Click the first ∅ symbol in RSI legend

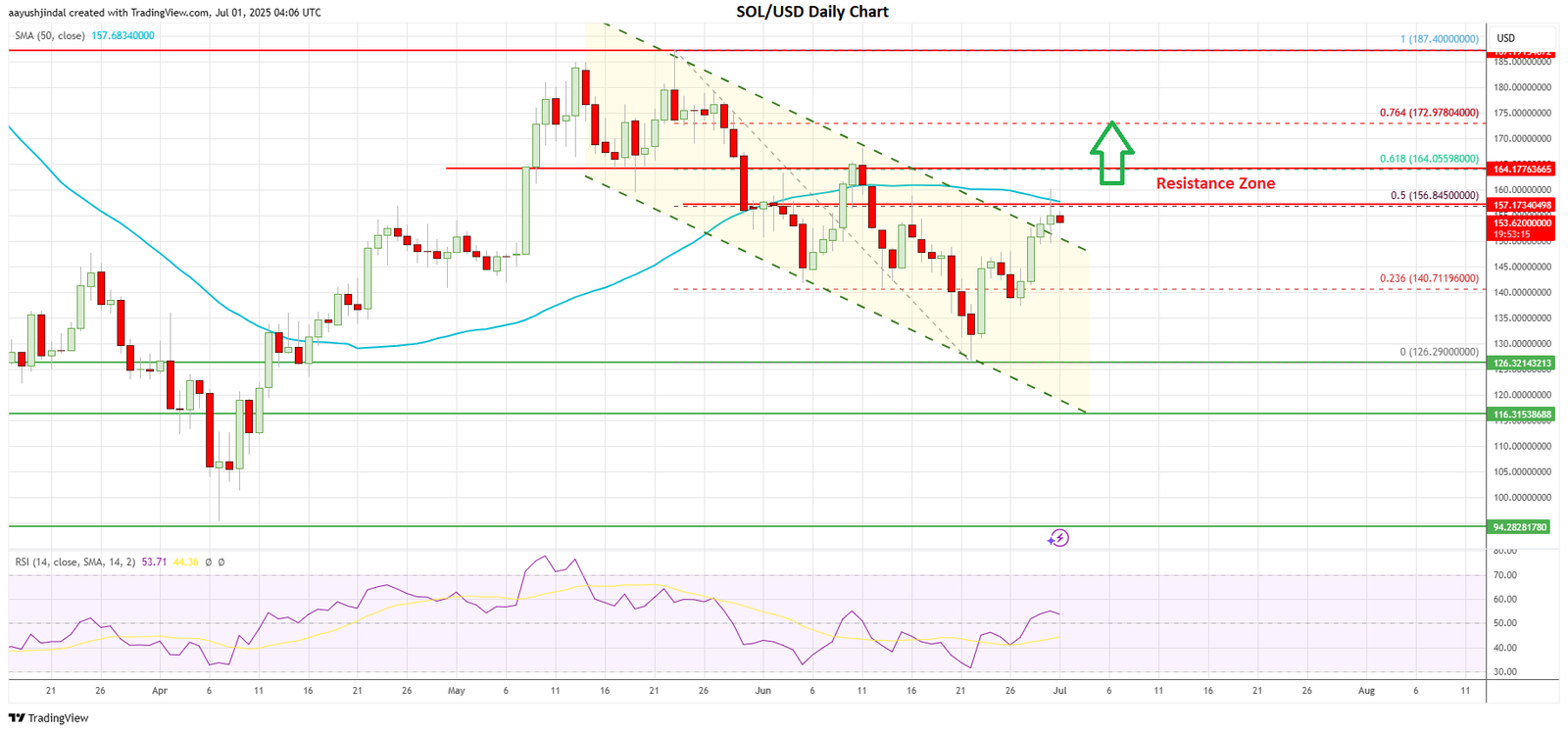pos(209,562)
